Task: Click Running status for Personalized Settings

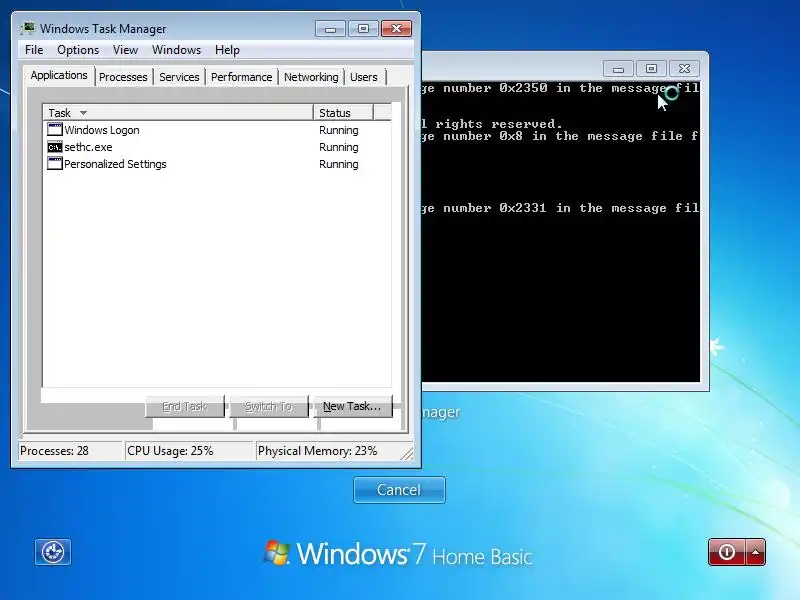Action: [339, 164]
